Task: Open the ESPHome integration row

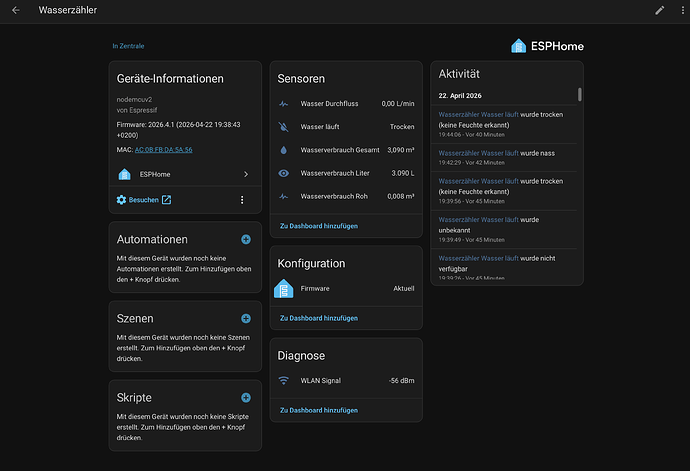Action: point(185,174)
